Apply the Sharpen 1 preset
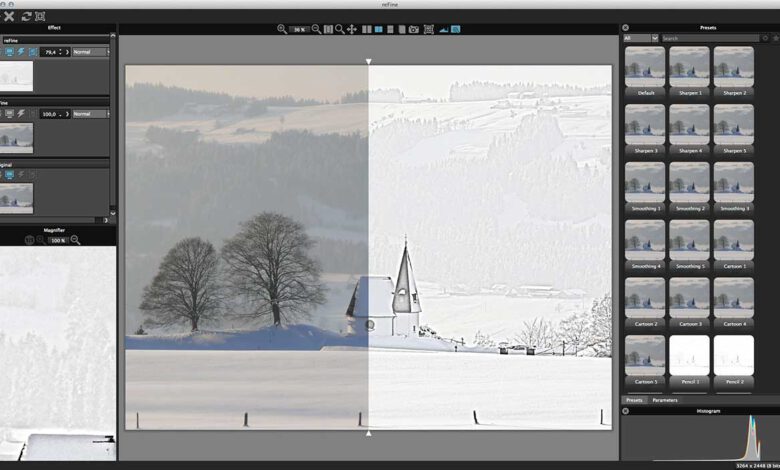 [689, 71]
